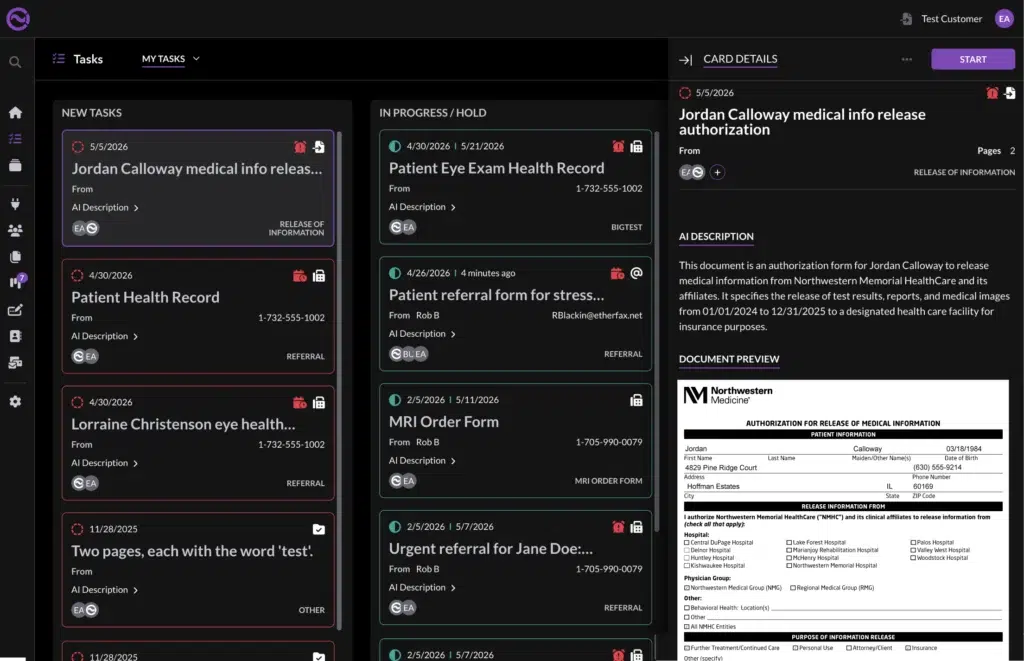Click the RELEASE OF INFORMATION tag in Card Details
Image resolution: width=1024 pixels, height=661 pixels.
pos(964,172)
